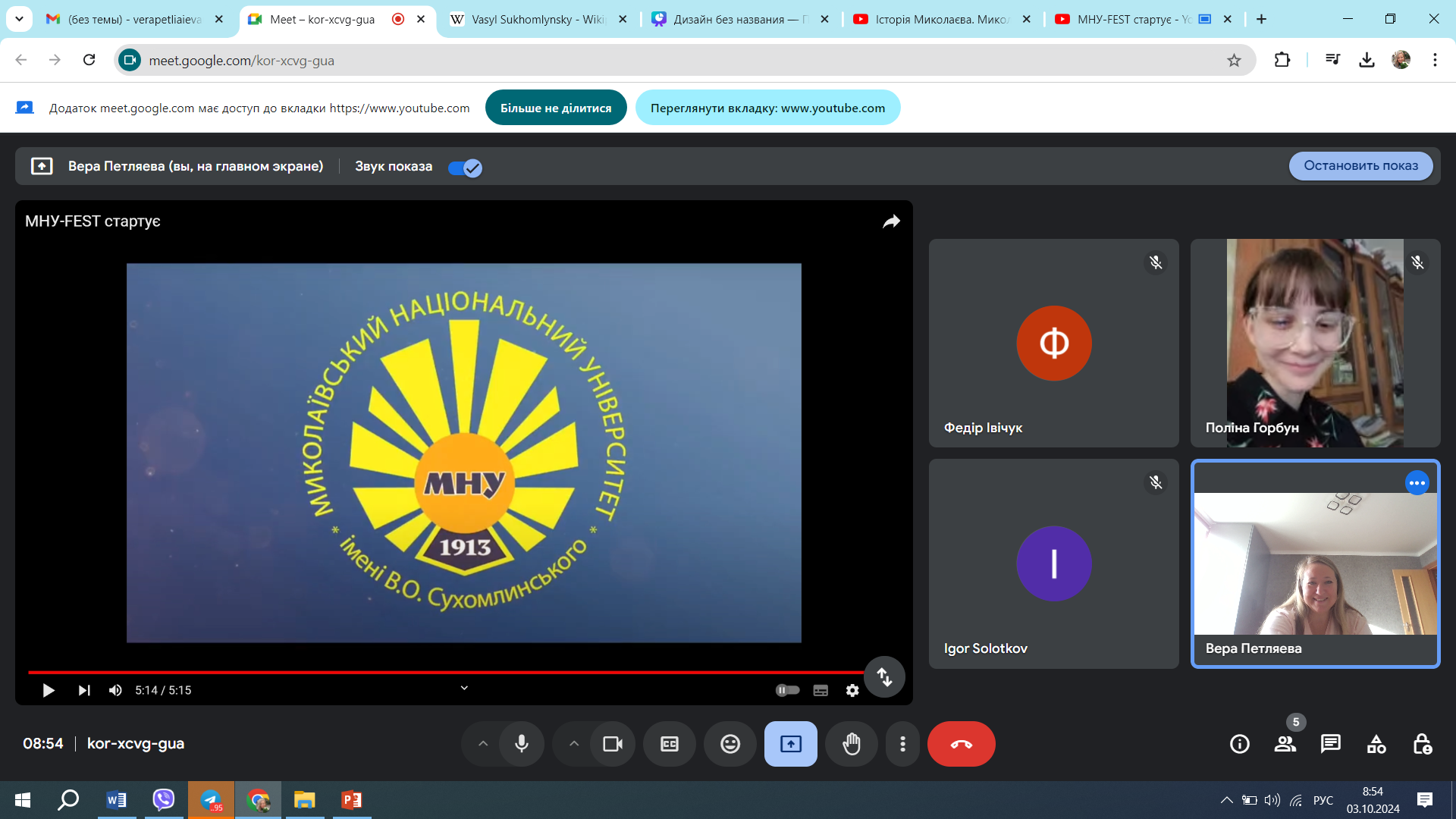Raise hand in the meeting
This screenshot has height=819, width=1456.
coord(852,744)
